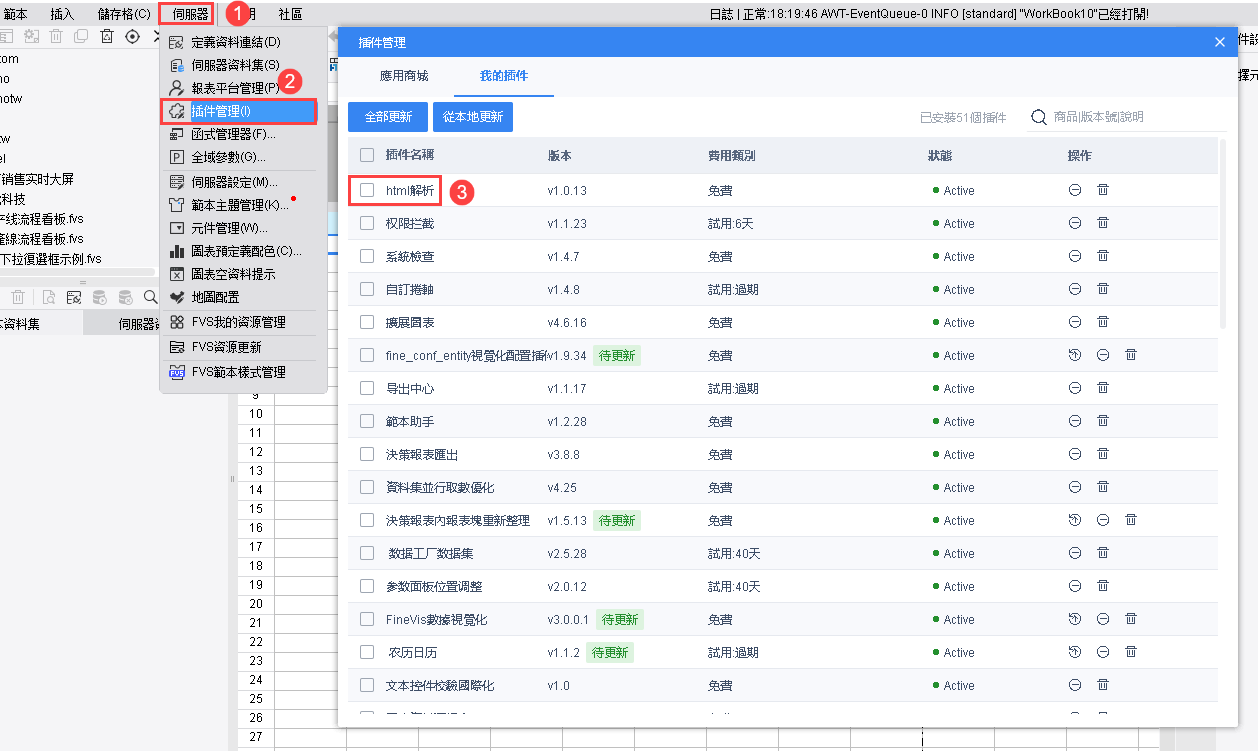Click the search magnifier in the dataset toolbar
Screen dimensions: 1258x751
point(150,297)
